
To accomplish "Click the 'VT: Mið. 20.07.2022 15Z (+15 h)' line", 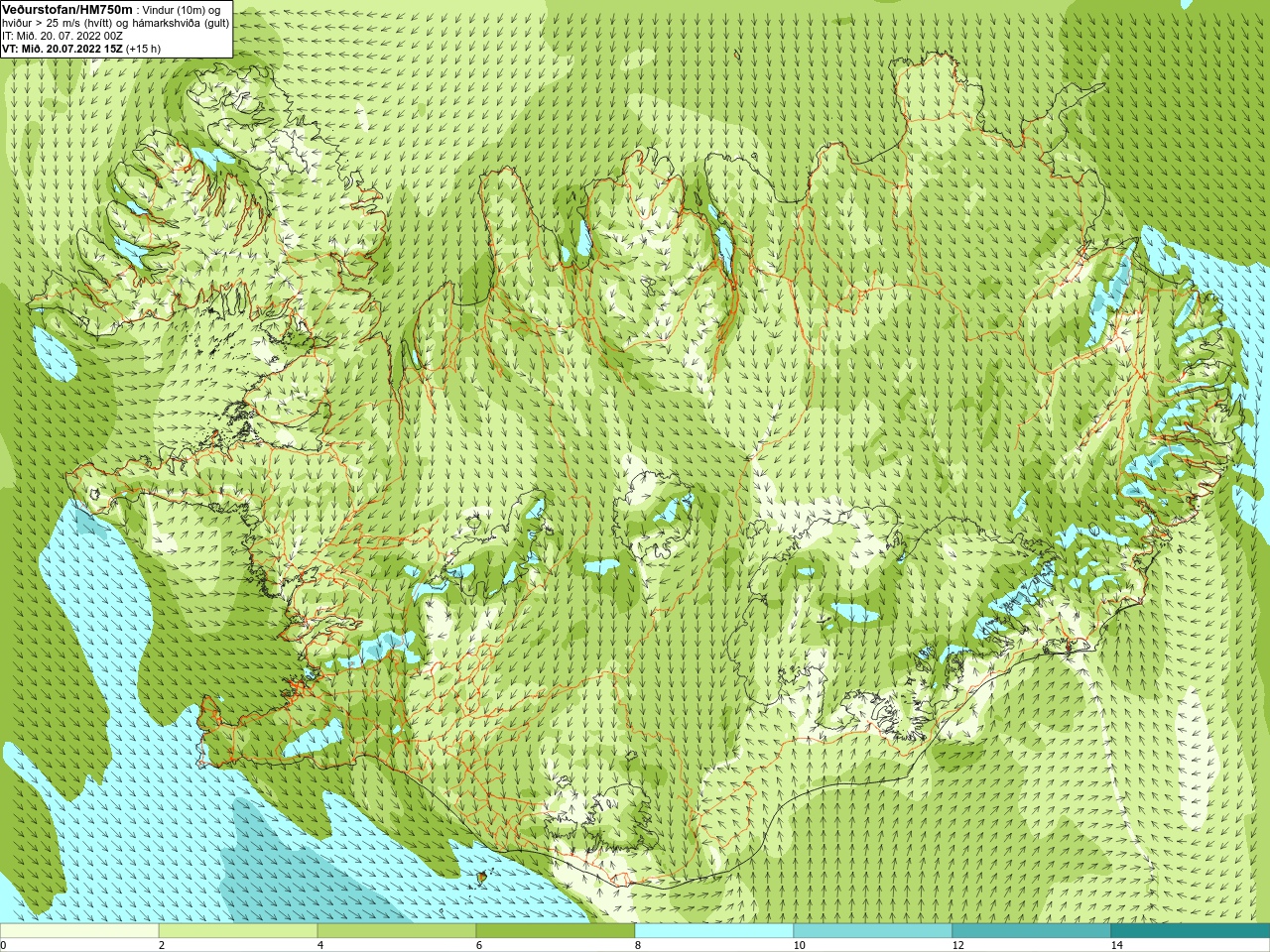I will 81,48.
